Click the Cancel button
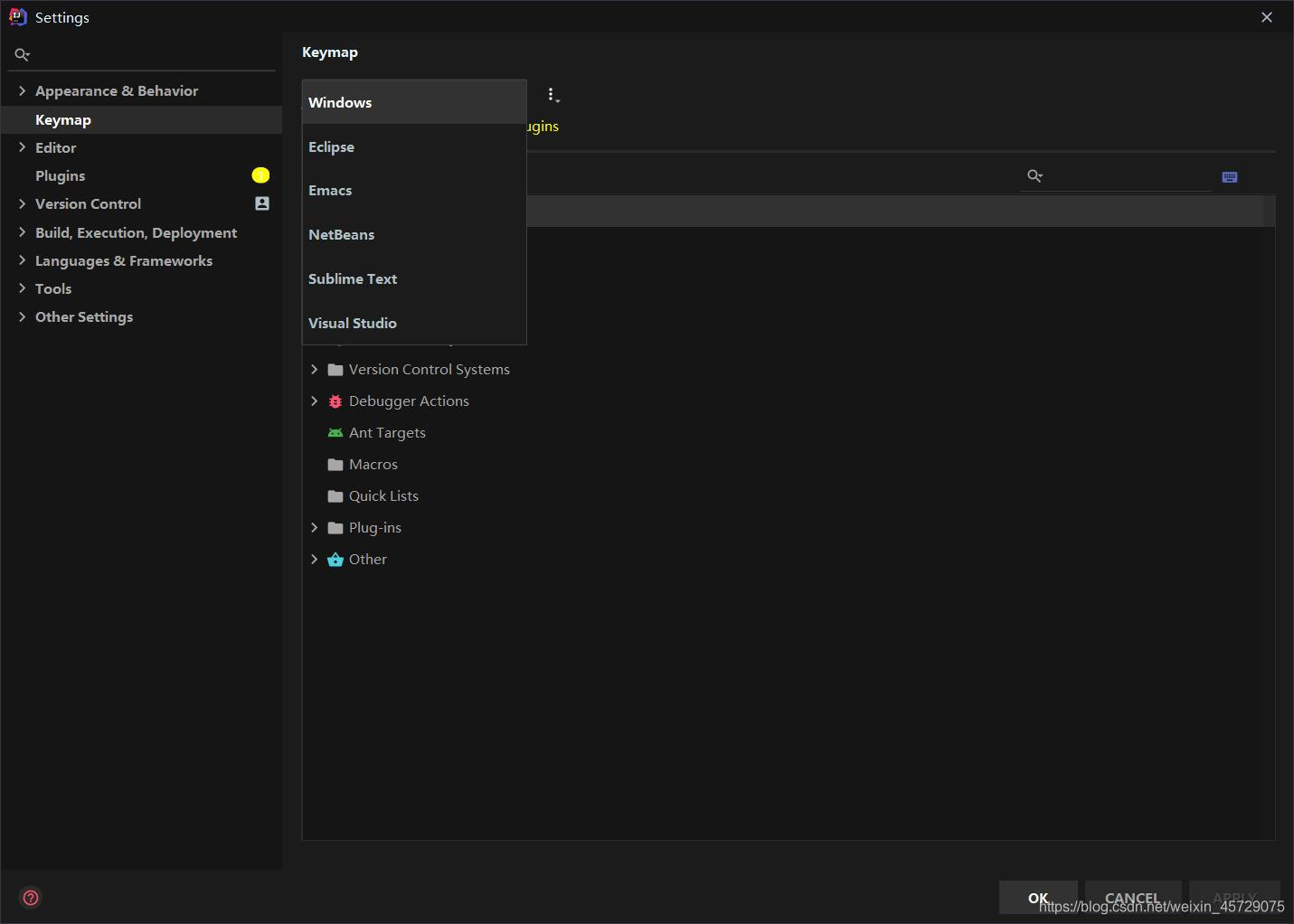1294x924 pixels. click(x=1133, y=898)
